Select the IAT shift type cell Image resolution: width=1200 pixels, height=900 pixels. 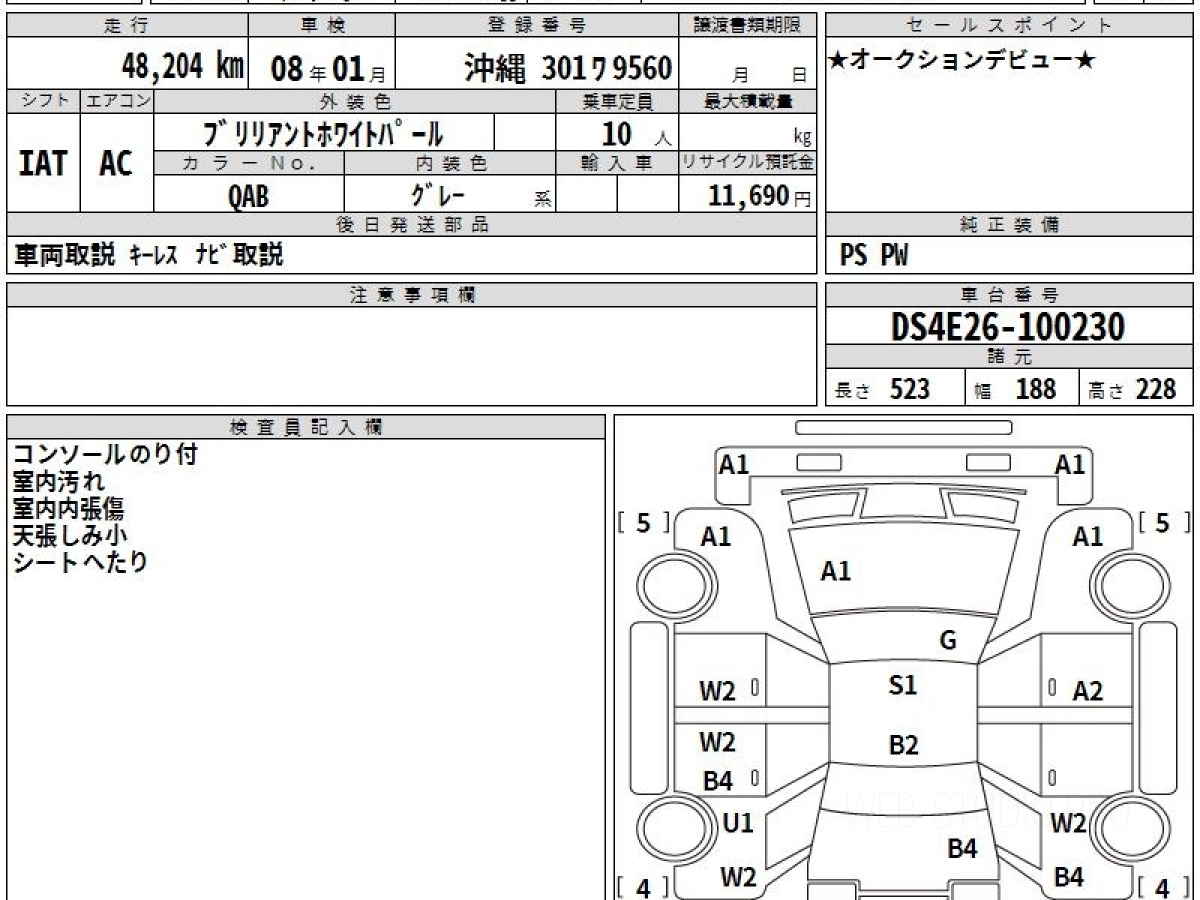(43, 164)
